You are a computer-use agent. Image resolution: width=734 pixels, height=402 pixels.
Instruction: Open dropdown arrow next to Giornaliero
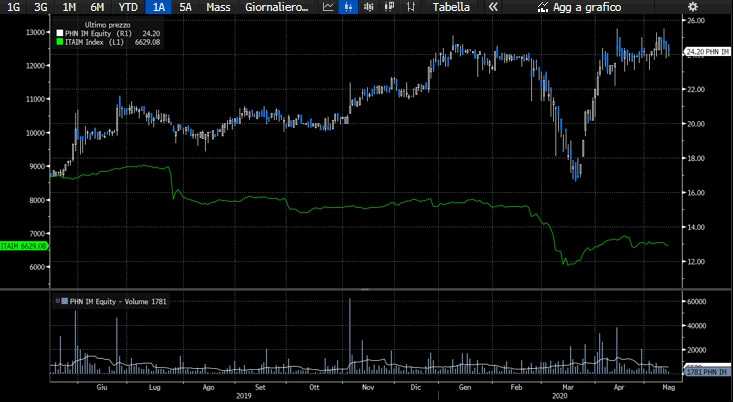[x=308, y=7]
